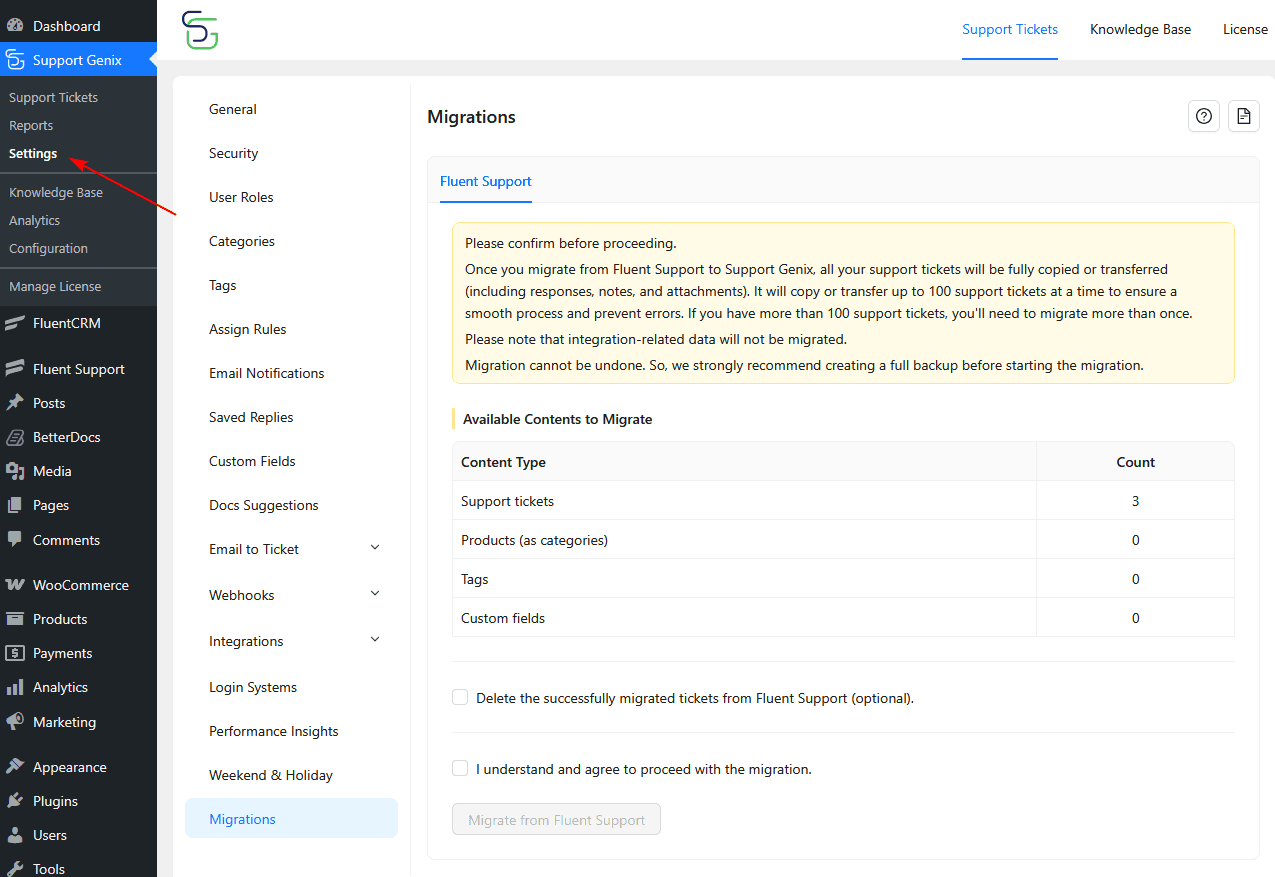This screenshot has height=877, width=1275.
Task: Click the Payments dollar icon
Action: coord(15,653)
